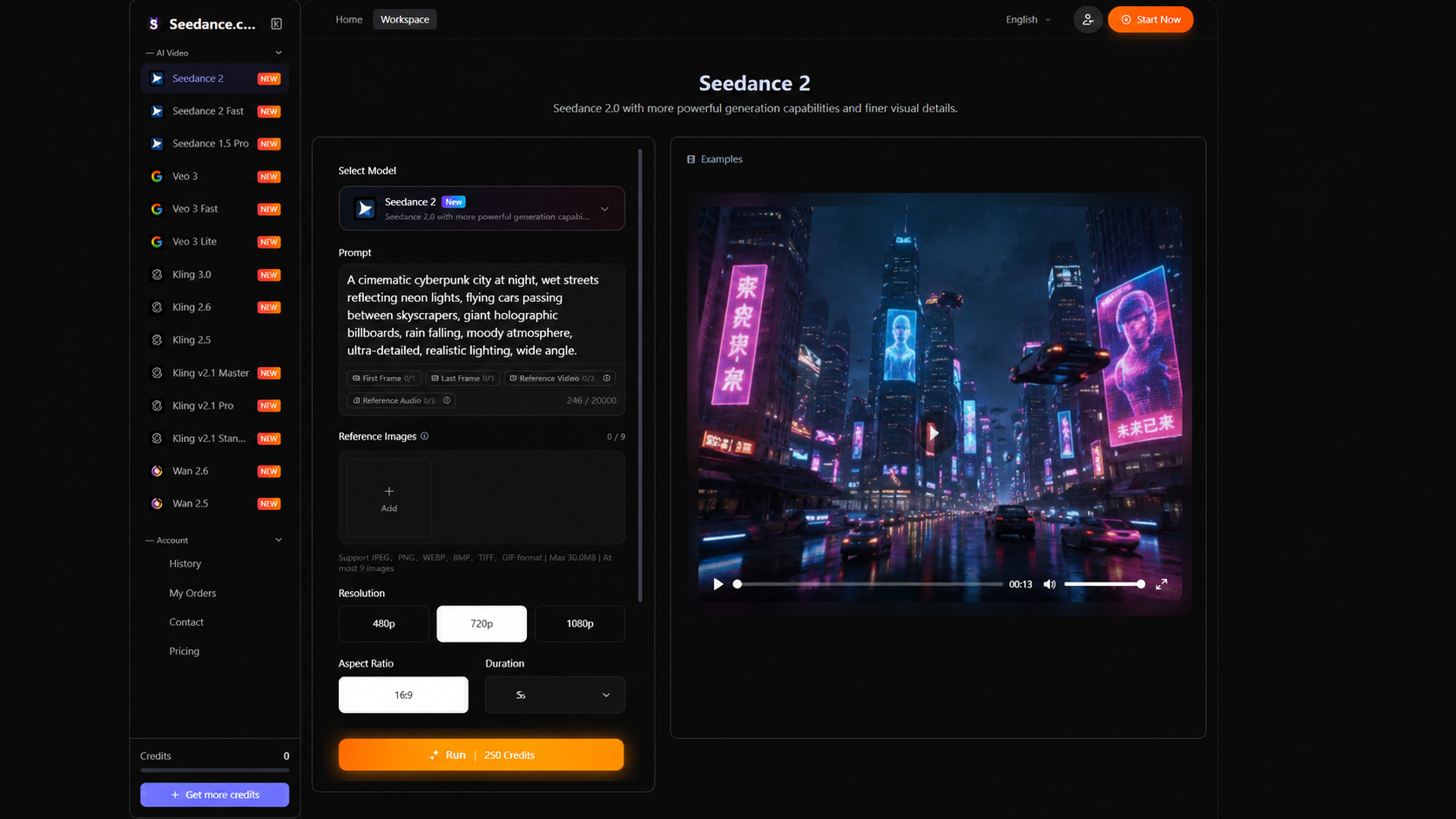Screen dimensions: 1456x819
Task: Adjust the video volume slider
Action: [x=1104, y=584]
